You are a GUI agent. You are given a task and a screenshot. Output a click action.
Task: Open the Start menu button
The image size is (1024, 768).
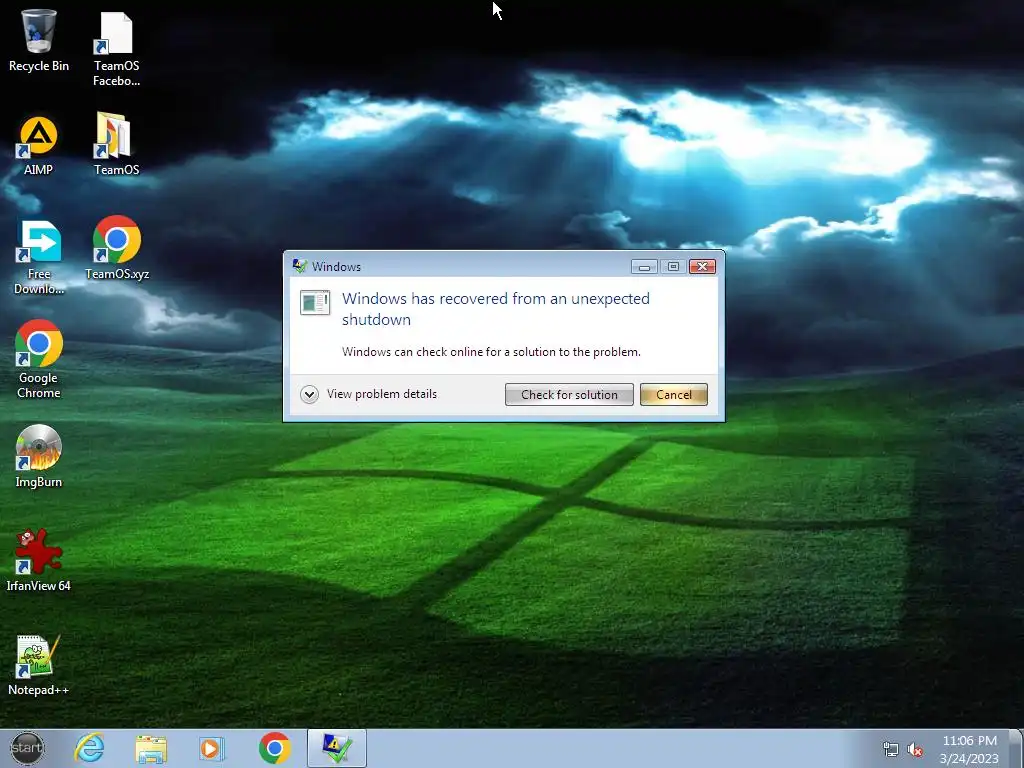27,748
